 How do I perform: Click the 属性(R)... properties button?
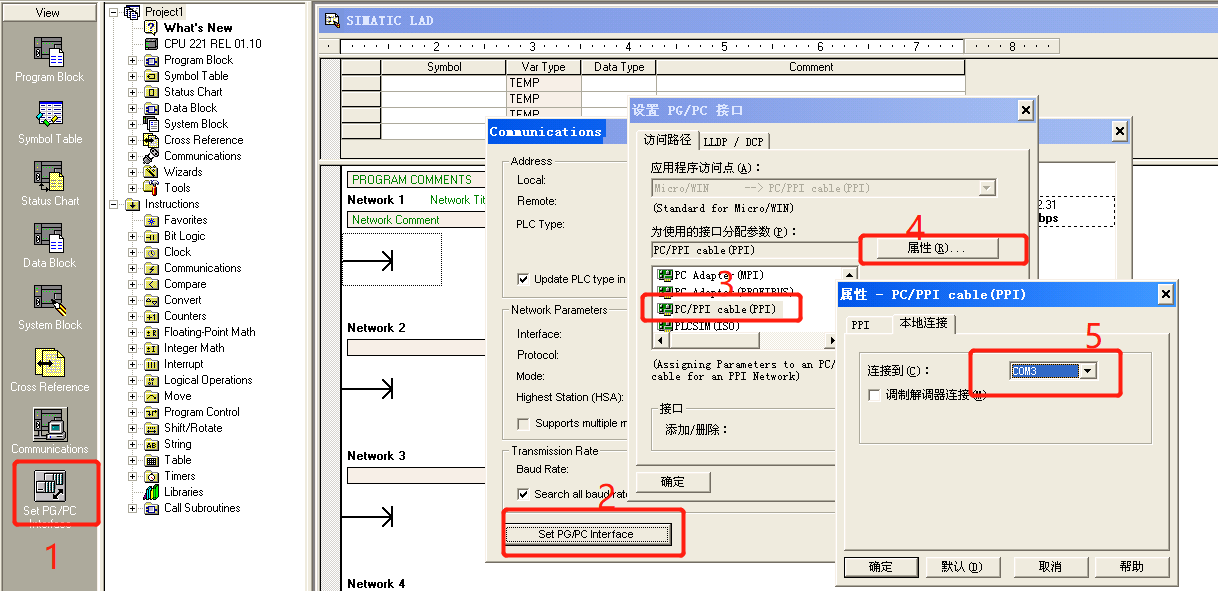tap(936, 248)
